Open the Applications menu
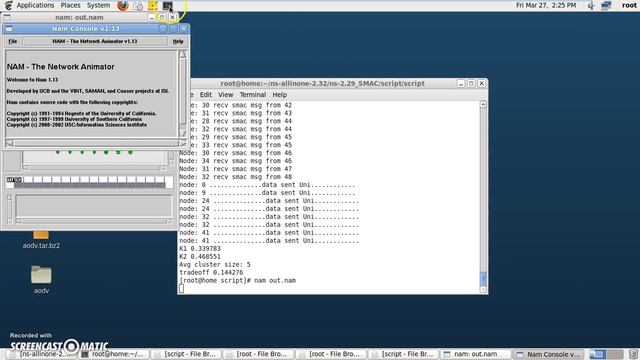The height and width of the screenshot is (360, 640). click(35, 5)
